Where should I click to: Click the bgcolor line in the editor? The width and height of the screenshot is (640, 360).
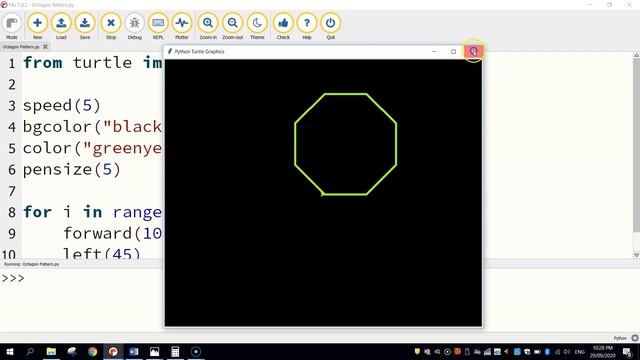point(93,127)
